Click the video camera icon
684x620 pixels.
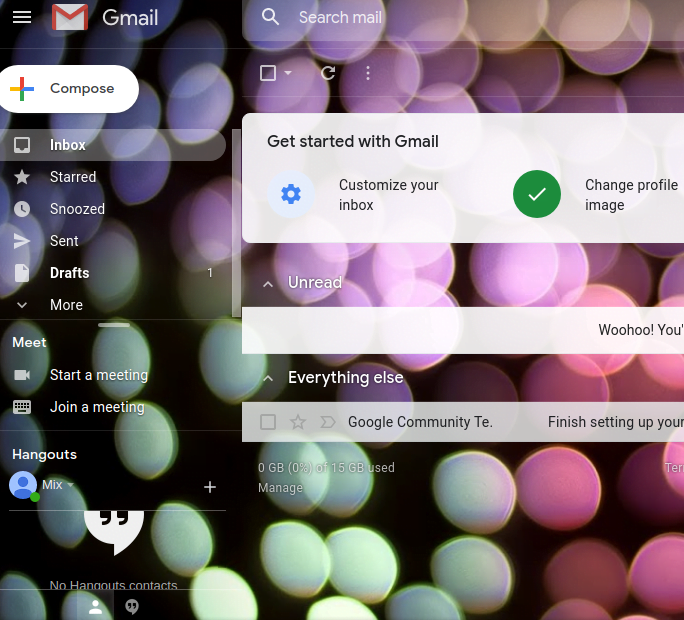click(22, 375)
